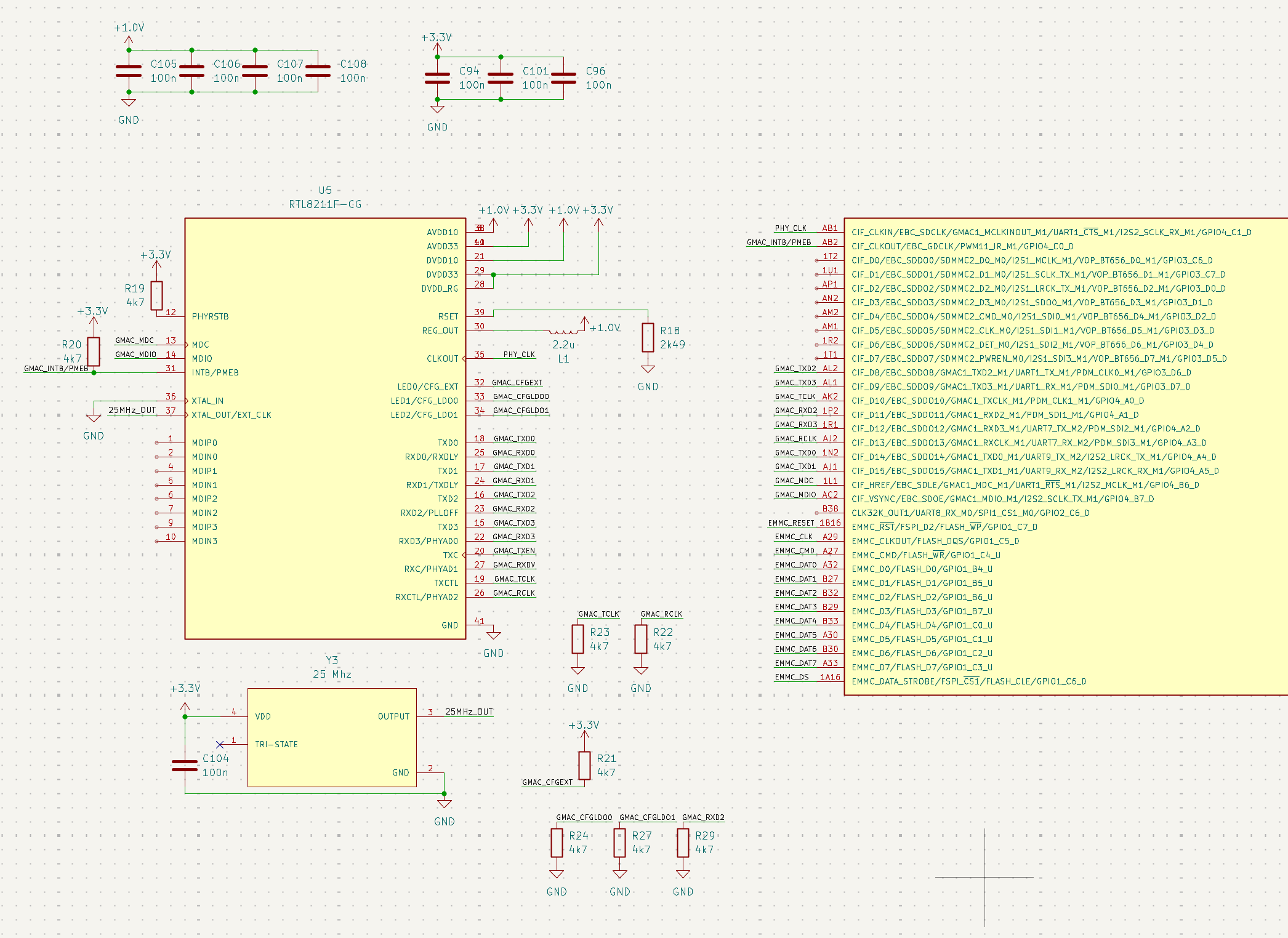Select the 25MHz_OUT label on oscillator output
Image resolution: width=1288 pixels, height=938 pixels.
pos(469,712)
